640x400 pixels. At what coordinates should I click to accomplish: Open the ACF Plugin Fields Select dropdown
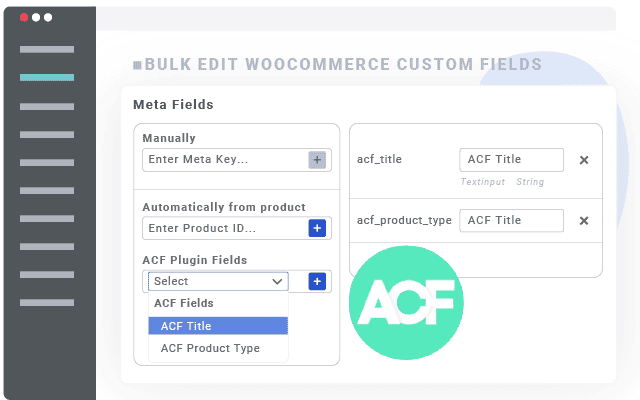(x=218, y=281)
